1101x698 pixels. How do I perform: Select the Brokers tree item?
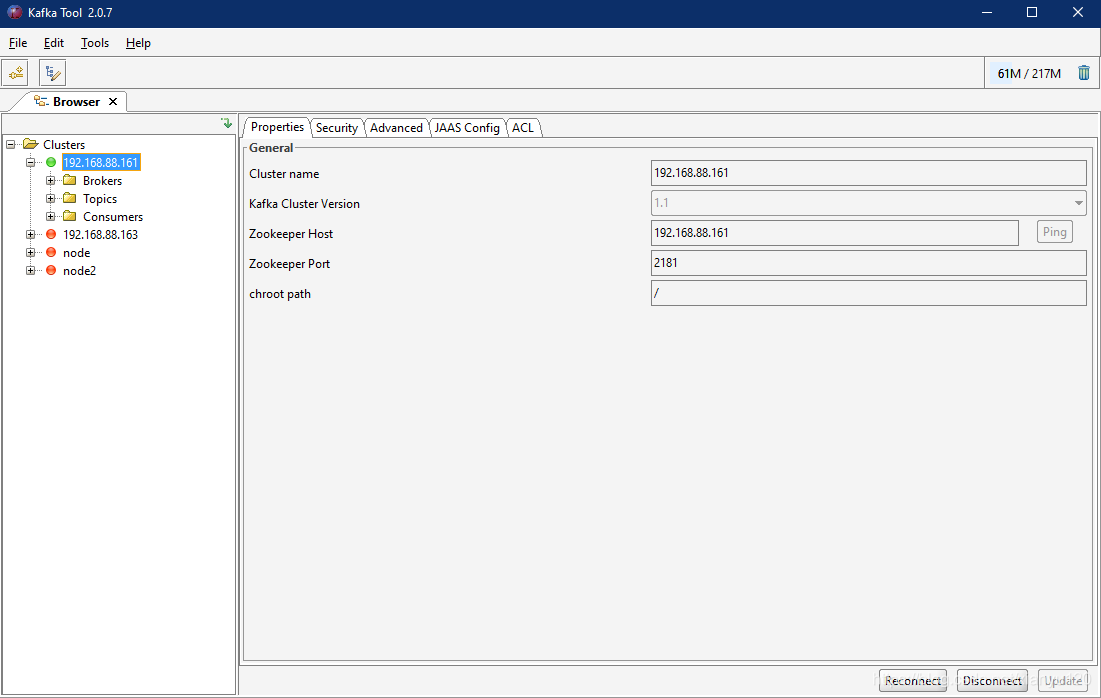pyautogui.click(x=102, y=180)
